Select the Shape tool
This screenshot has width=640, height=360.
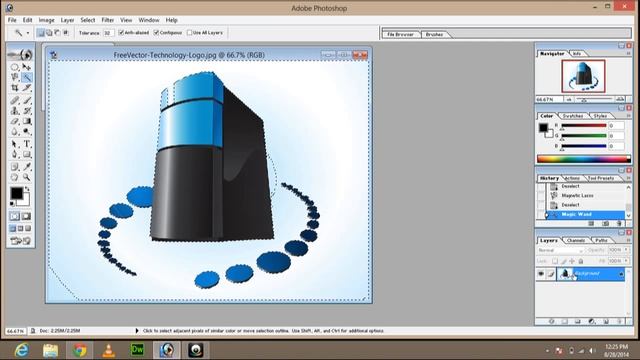[x=27, y=155]
